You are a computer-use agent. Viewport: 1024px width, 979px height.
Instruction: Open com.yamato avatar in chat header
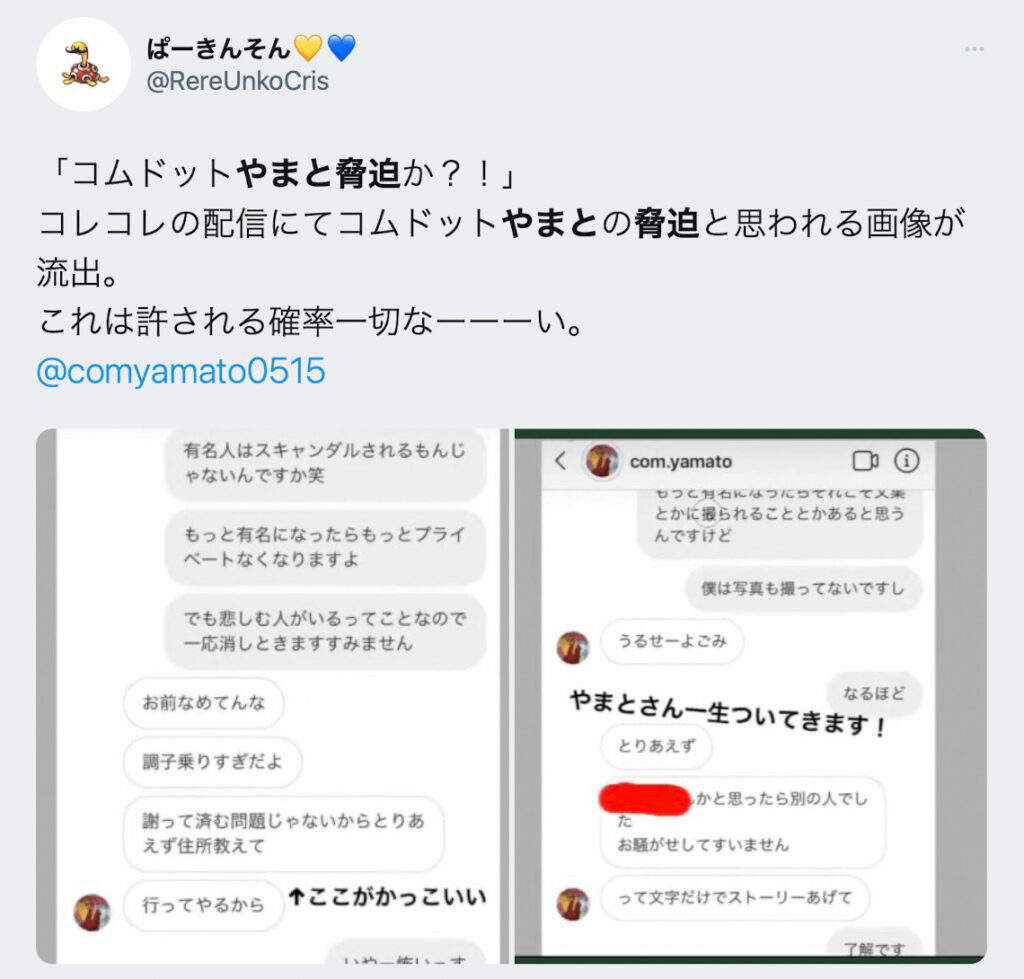602,461
